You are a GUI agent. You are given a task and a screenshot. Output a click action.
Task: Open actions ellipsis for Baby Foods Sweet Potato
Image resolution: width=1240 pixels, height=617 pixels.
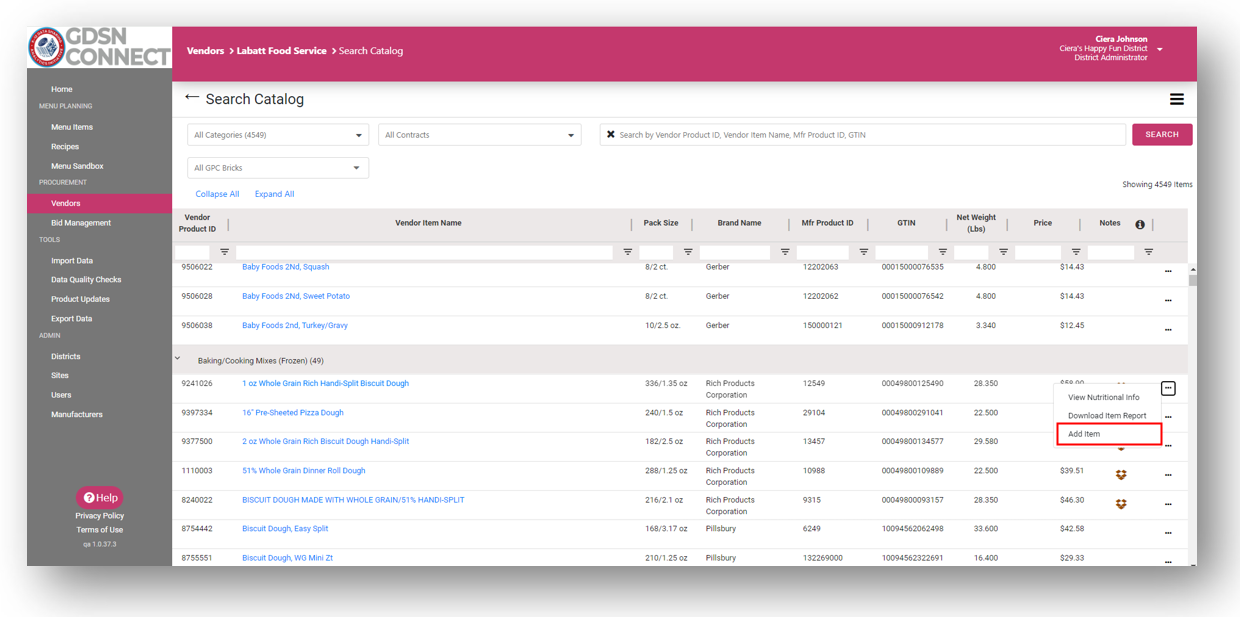(1168, 300)
